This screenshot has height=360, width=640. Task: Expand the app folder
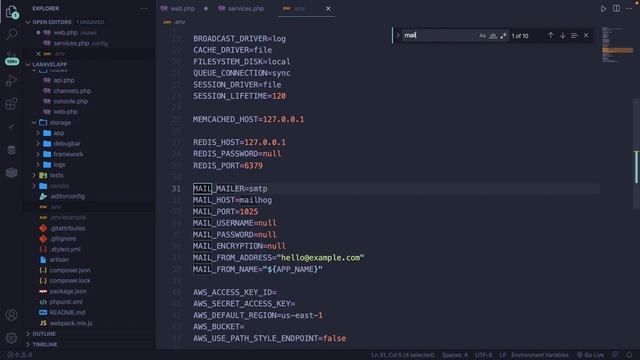coord(38,133)
